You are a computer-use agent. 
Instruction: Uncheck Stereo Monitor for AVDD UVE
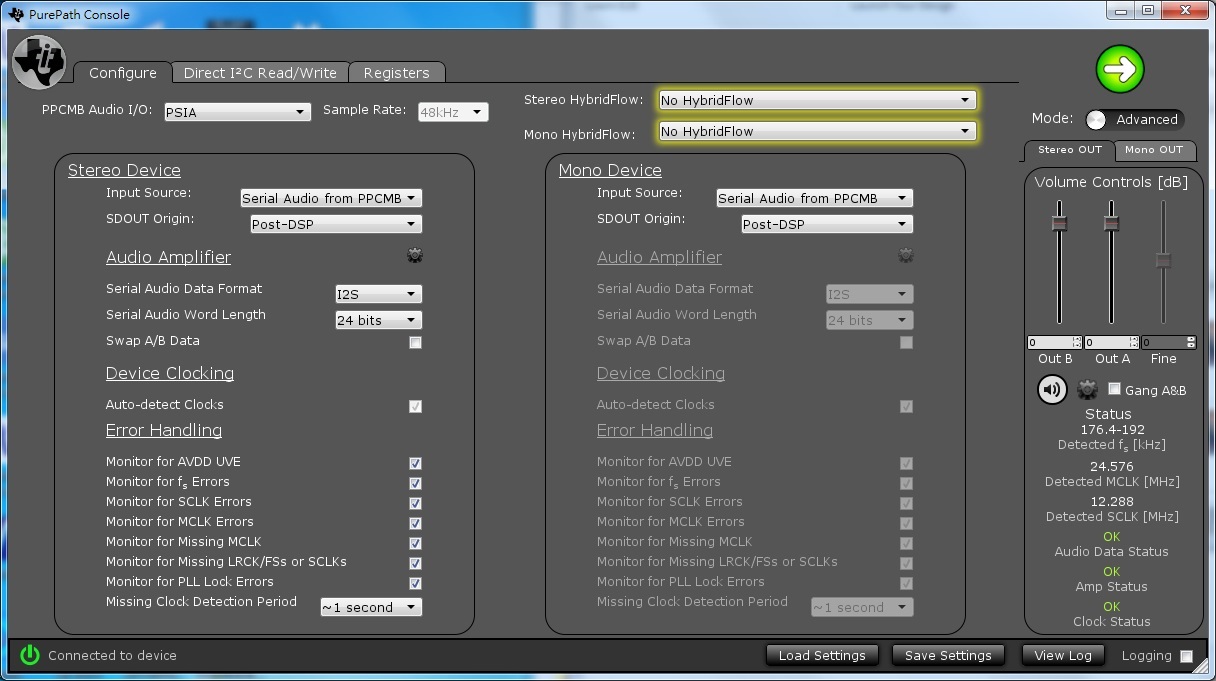click(x=415, y=463)
